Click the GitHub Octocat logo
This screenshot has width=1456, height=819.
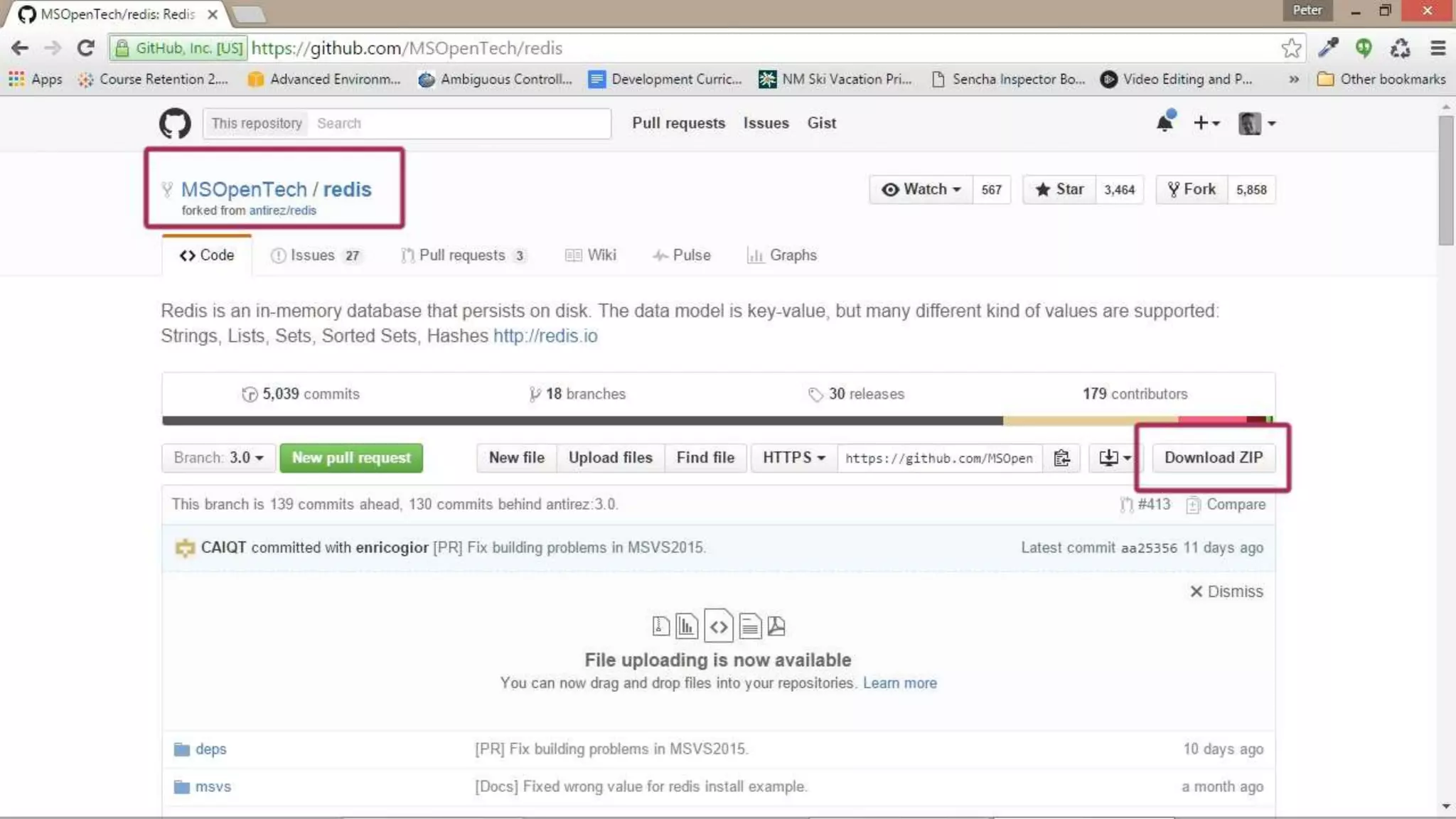point(175,123)
